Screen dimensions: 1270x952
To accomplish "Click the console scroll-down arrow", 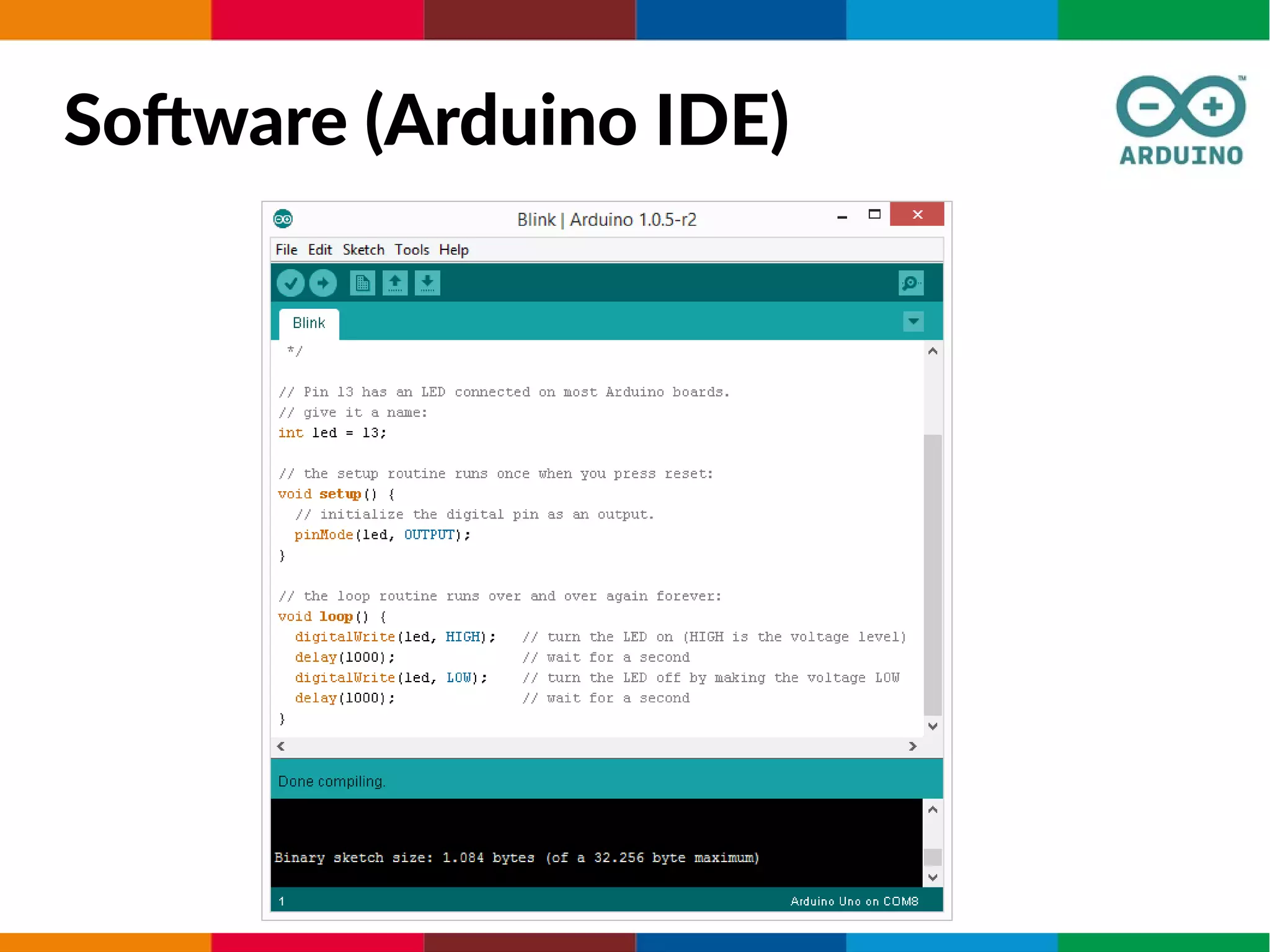I will (x=933, y=877).
